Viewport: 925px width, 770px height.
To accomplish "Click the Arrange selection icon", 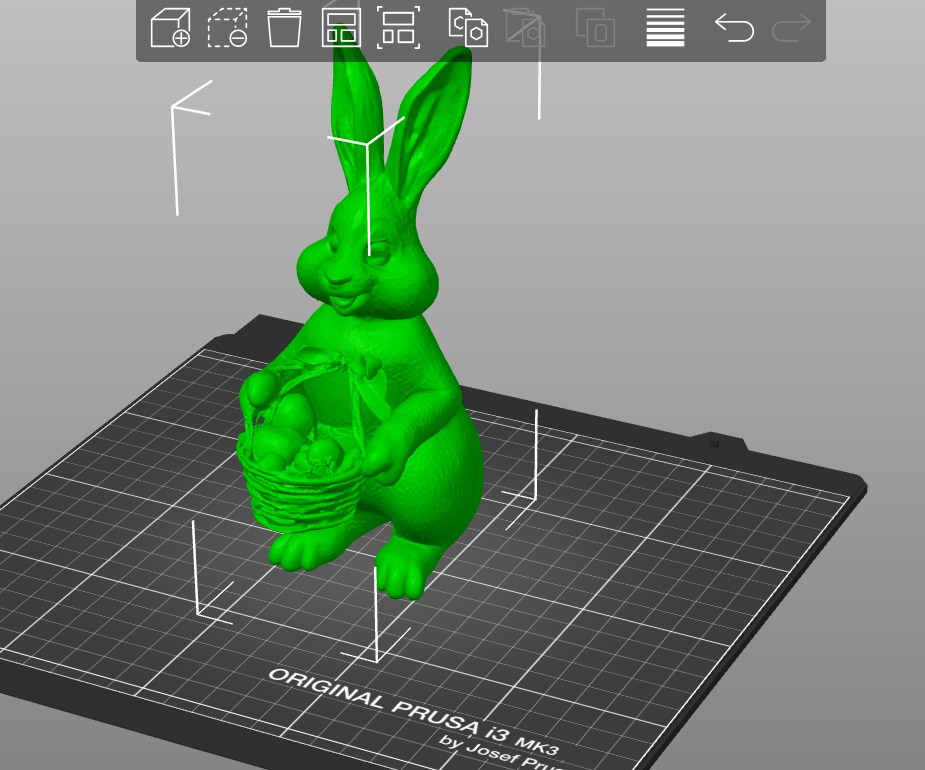I will tap(398, 27).
